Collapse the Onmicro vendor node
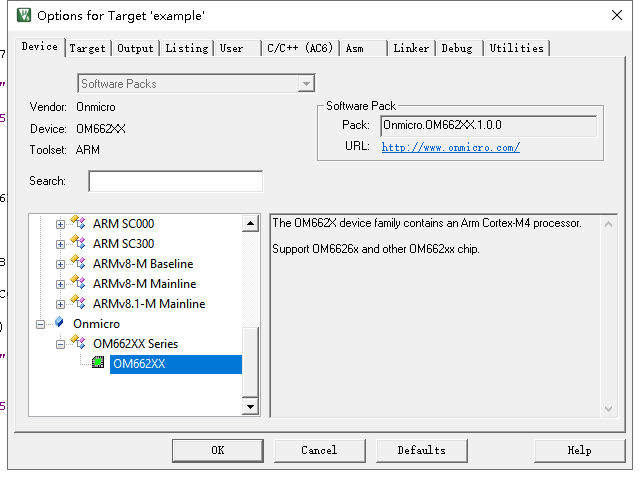Screen dimensions: 640x477 40,324
